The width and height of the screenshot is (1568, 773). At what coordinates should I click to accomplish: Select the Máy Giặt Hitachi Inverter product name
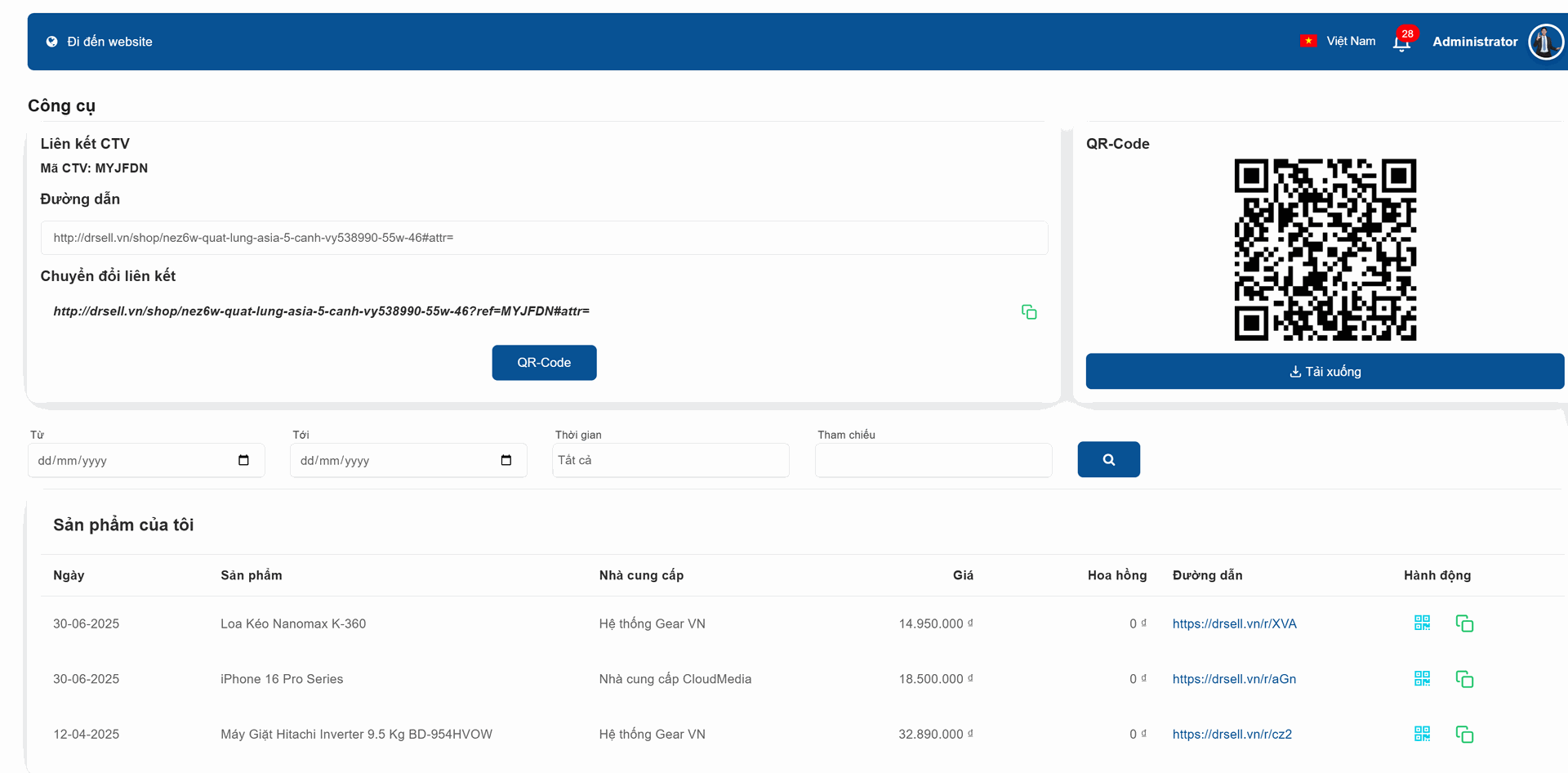[x=356, y=735]
